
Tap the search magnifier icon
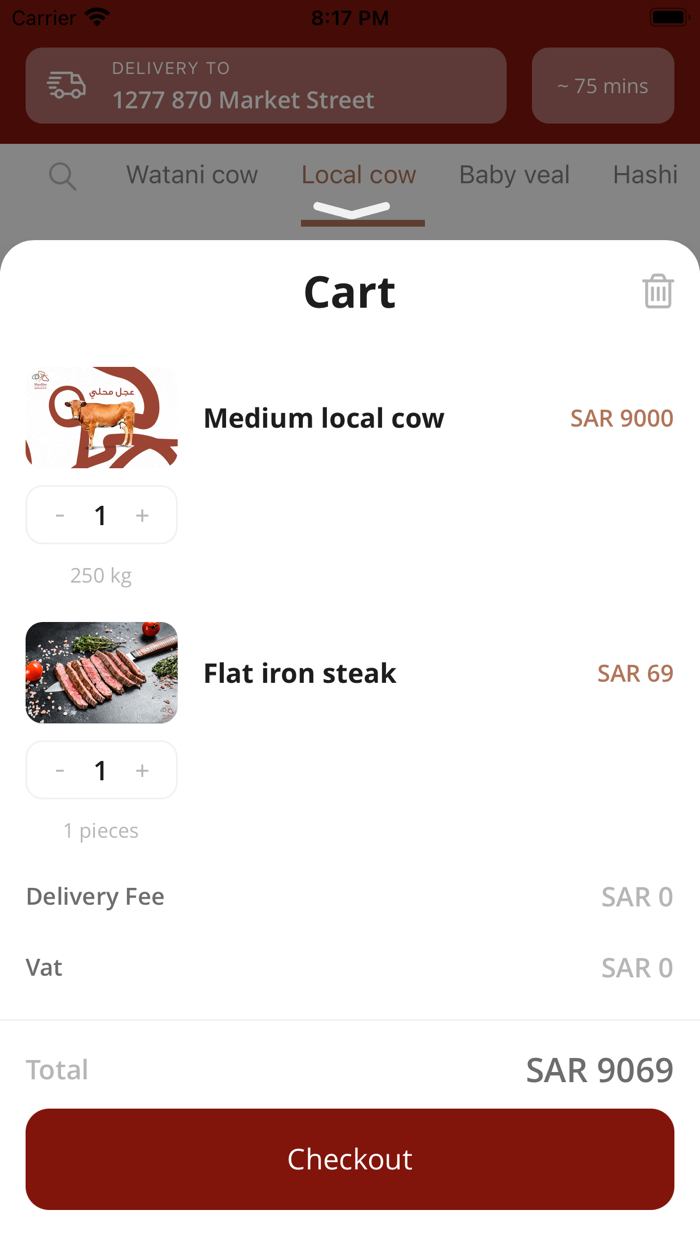pyautogui.click(x=62, y=176)
